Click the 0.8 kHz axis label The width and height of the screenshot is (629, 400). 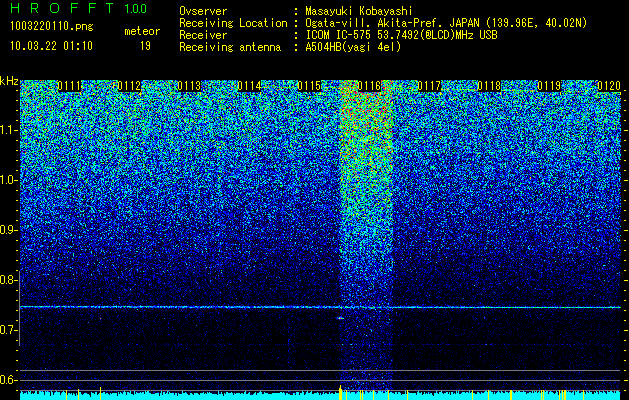pos(8,280)
